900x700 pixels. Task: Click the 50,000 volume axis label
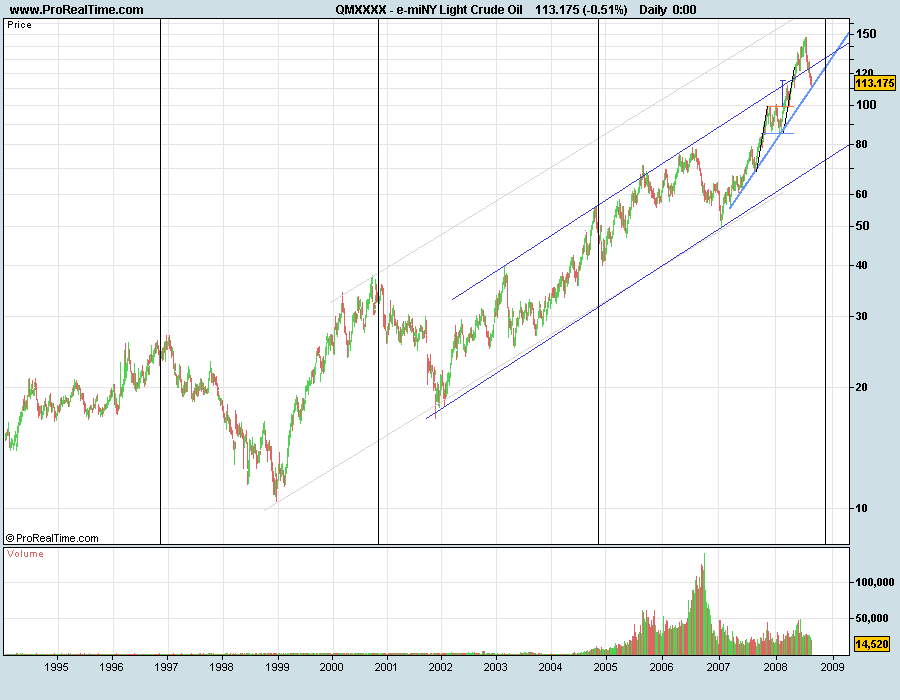[x=871, y=618]
